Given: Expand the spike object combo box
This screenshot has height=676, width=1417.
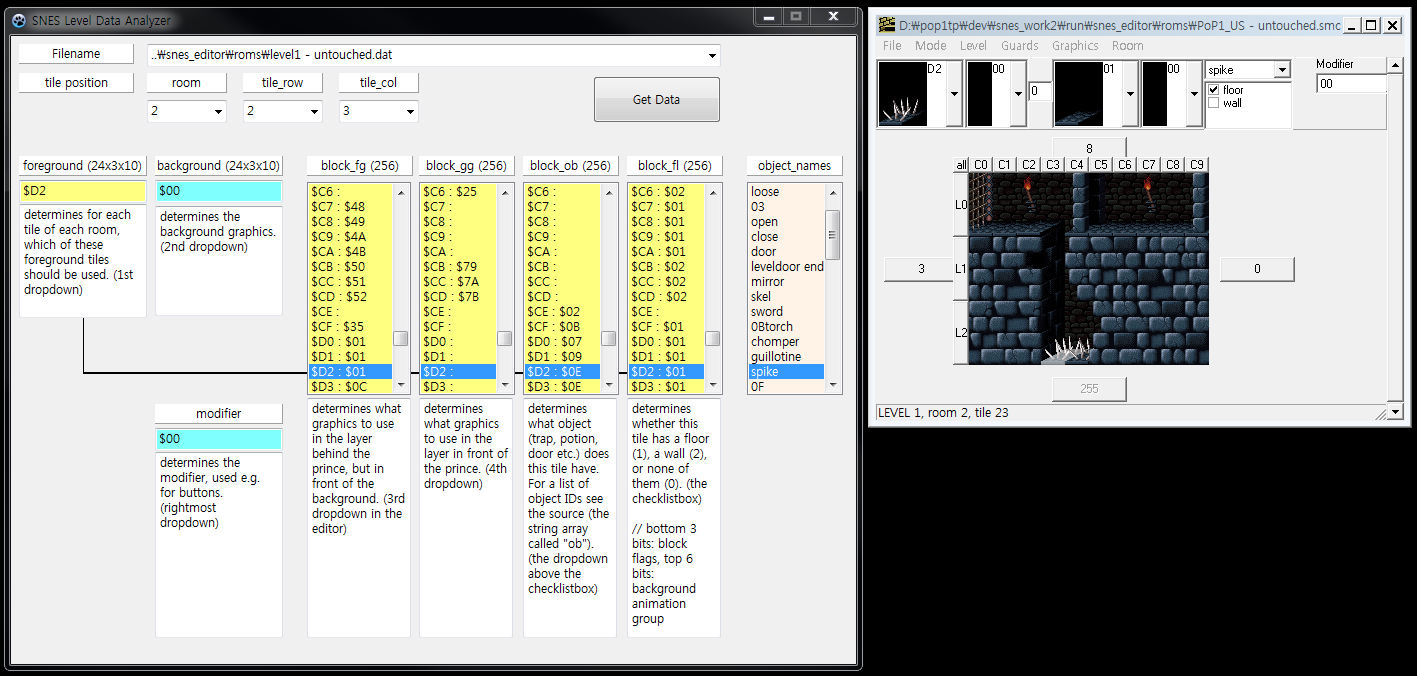Looking at the screenshot, I should (1281, 70).
